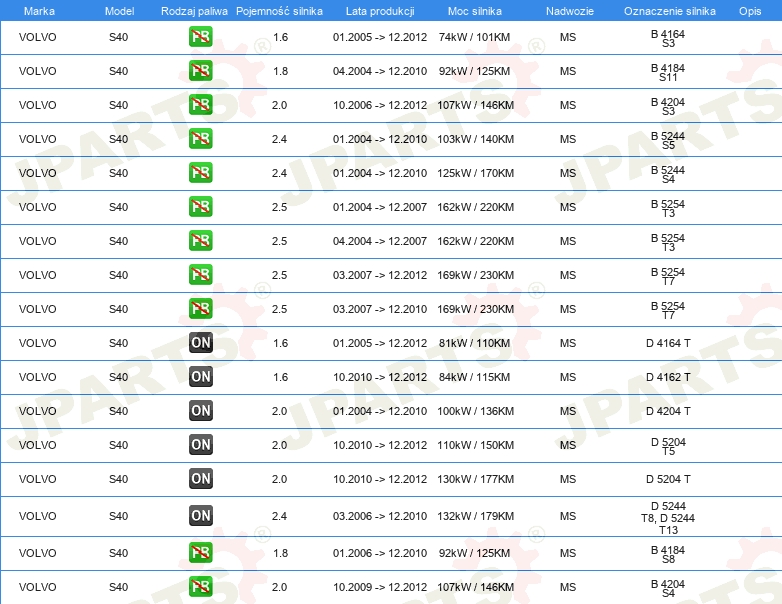Click VOLVO in the 74kW / 101KM row
Image resolution: width=782 pixels, height=604 pixels.
[37, 37]
